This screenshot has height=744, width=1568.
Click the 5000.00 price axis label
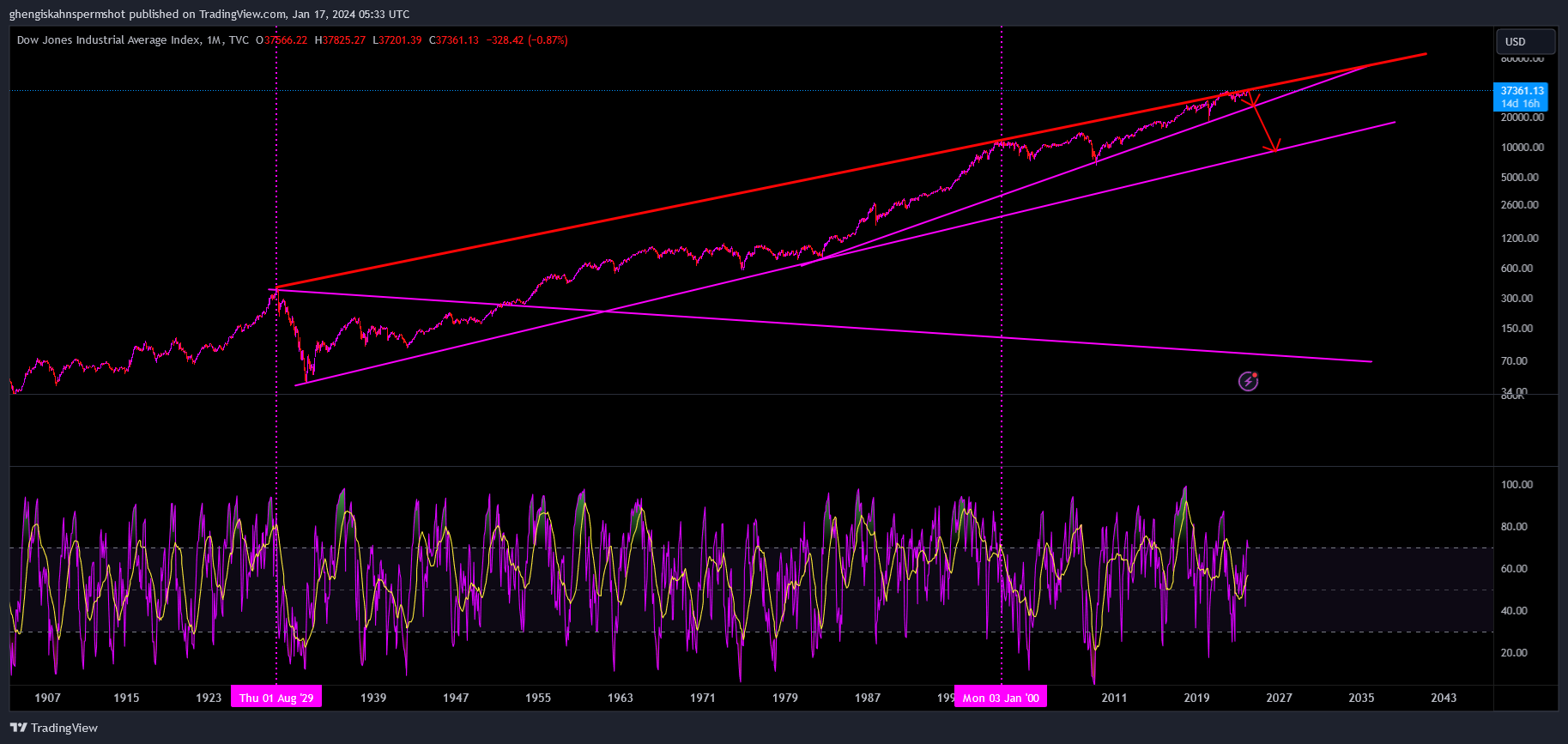click(1519, 177)
